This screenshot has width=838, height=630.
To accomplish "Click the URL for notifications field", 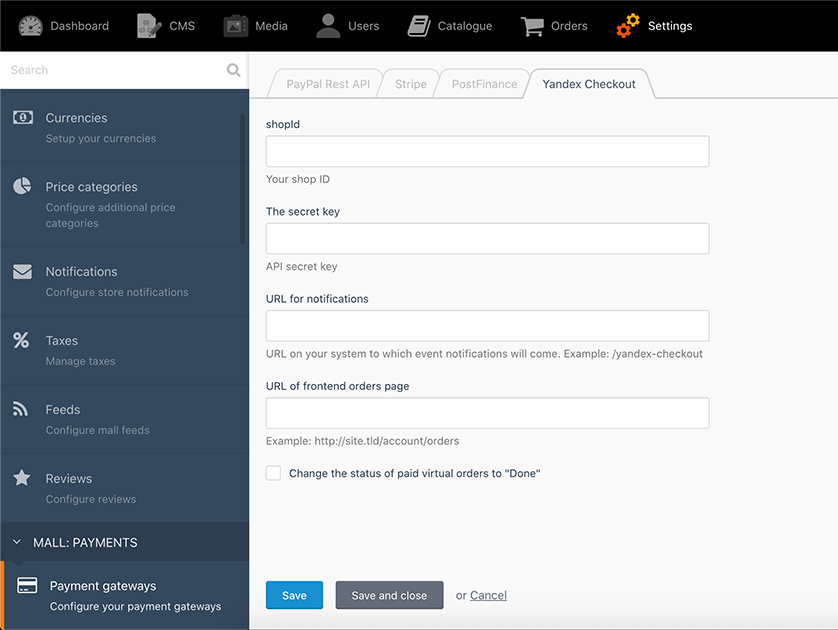I will tap(487, 325).
